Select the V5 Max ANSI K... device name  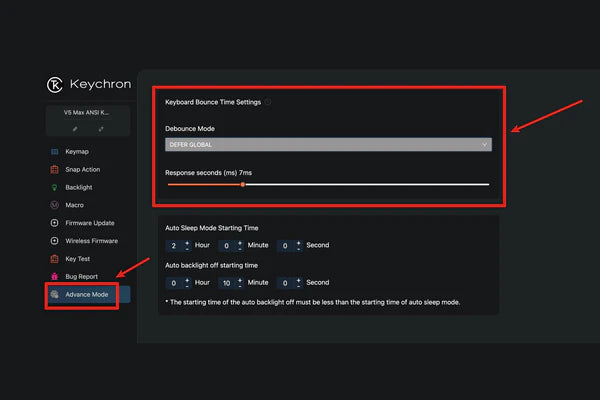coord(86,113)
